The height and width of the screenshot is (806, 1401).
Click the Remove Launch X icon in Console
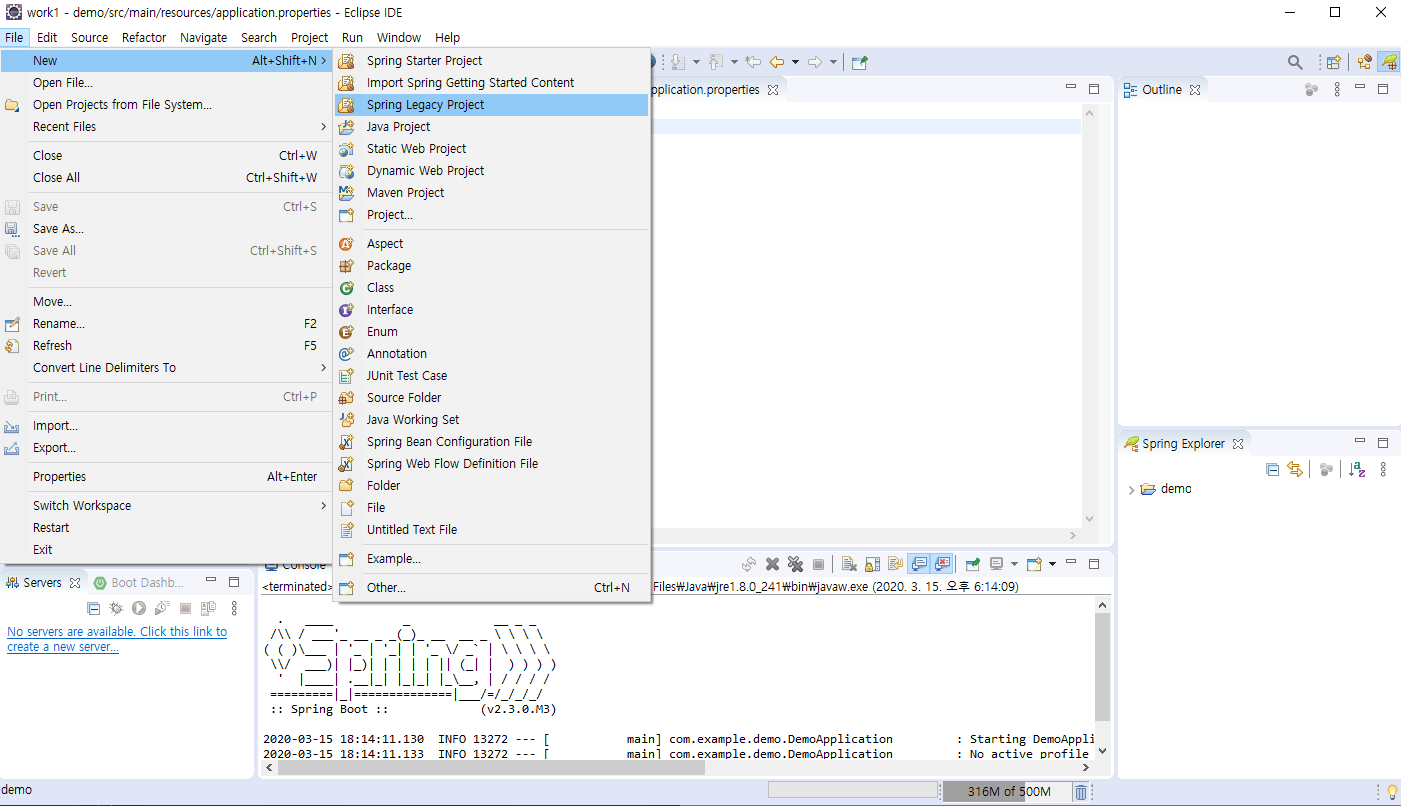772,564
